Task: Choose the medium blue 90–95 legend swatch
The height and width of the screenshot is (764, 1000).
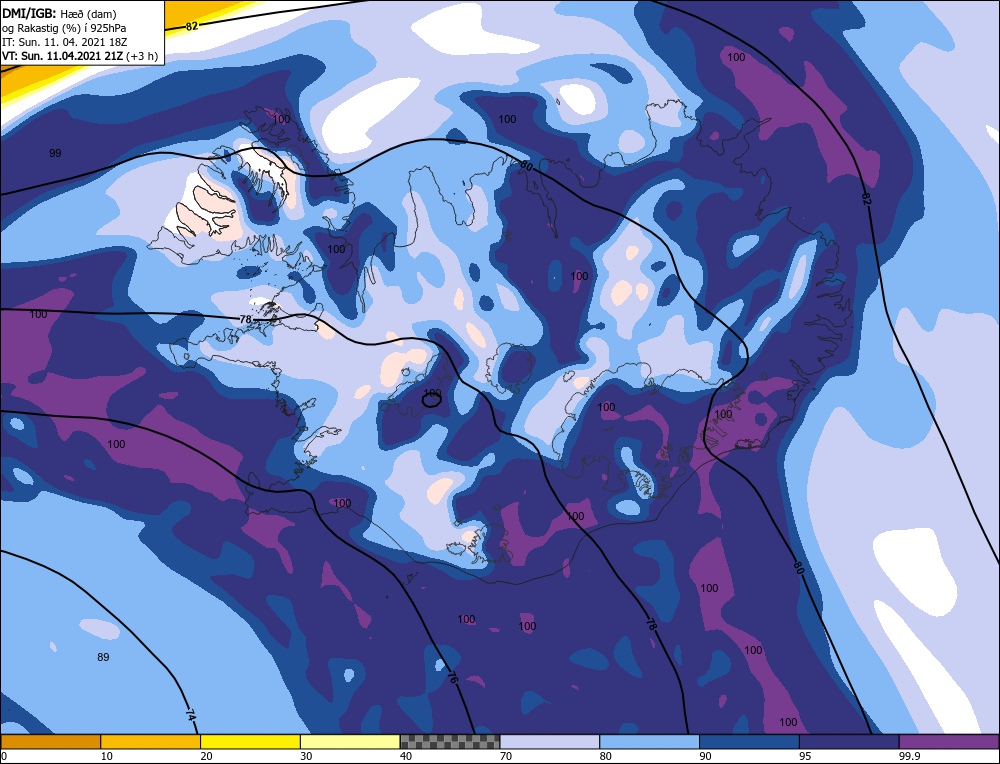Action: coord(749,741)
